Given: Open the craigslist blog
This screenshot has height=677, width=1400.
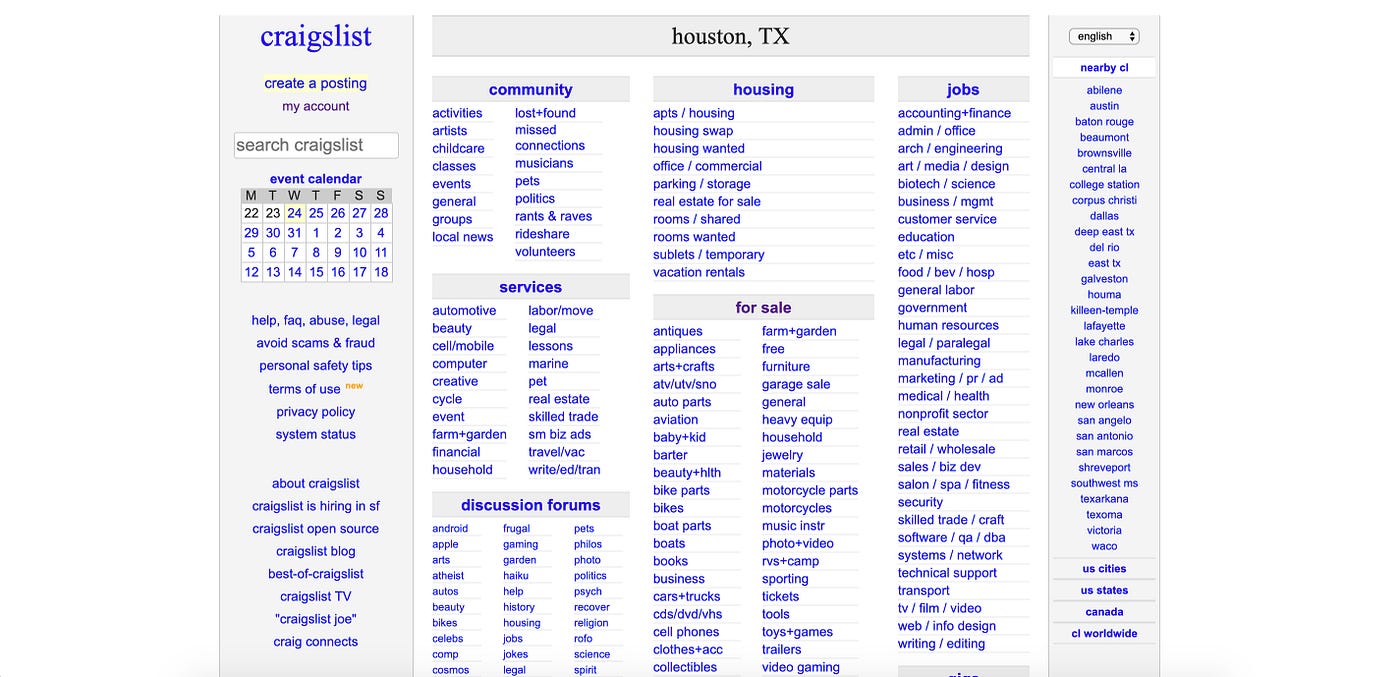Looking at the screenshot, I should click(316, 551).
